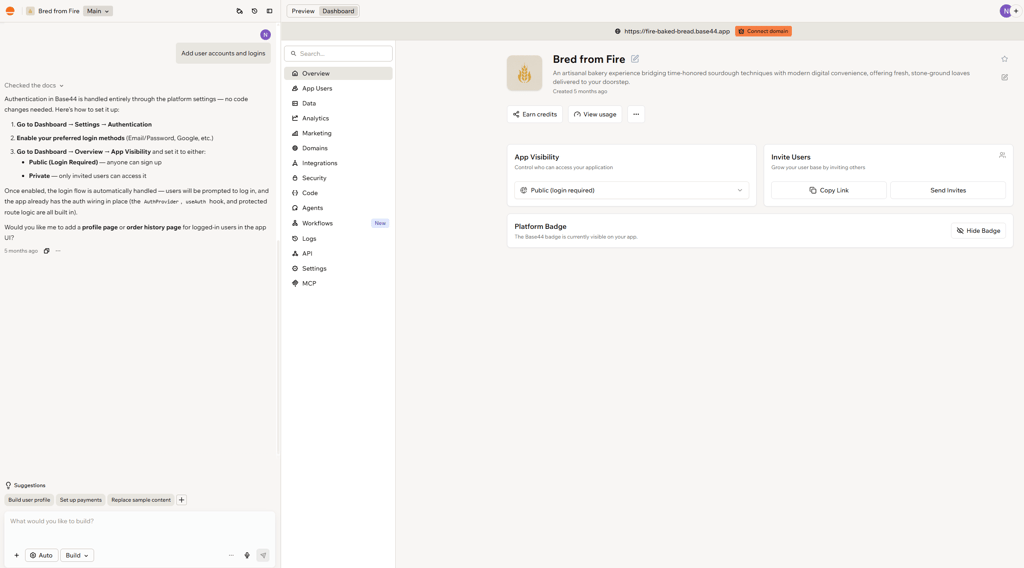This screenshot has width=1024, height=568.
Task: Click the Suggestions lightbulb icon
Action: coord(8,486)
